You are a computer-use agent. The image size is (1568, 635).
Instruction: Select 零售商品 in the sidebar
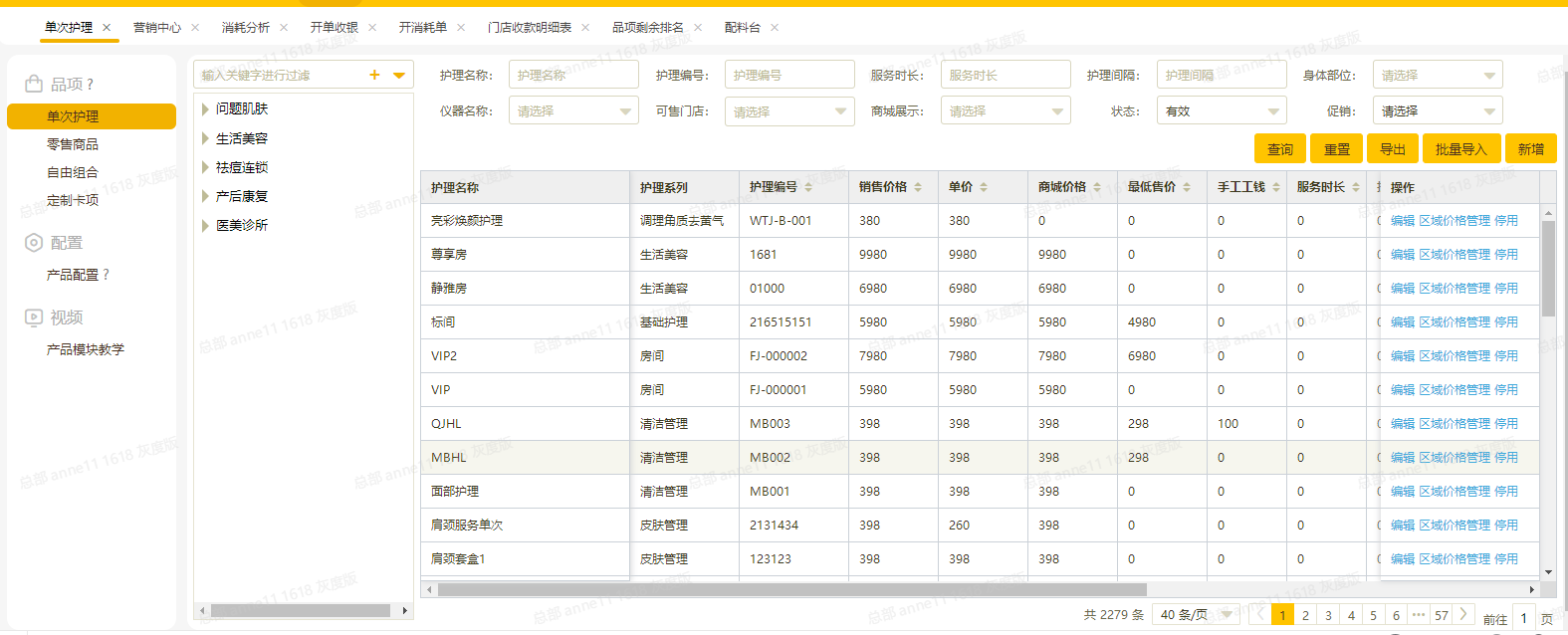pos(73,144)
